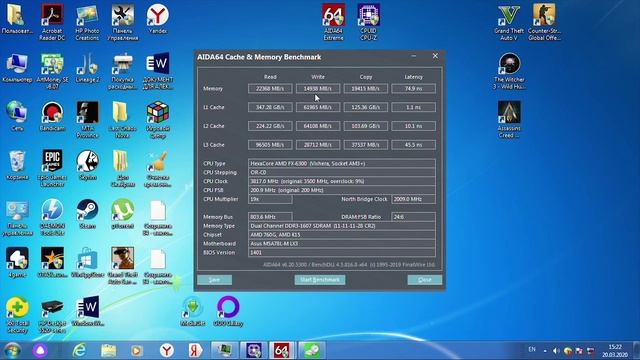
Task: Click the L2 Cache Write result field
Action: click(318, 126)
